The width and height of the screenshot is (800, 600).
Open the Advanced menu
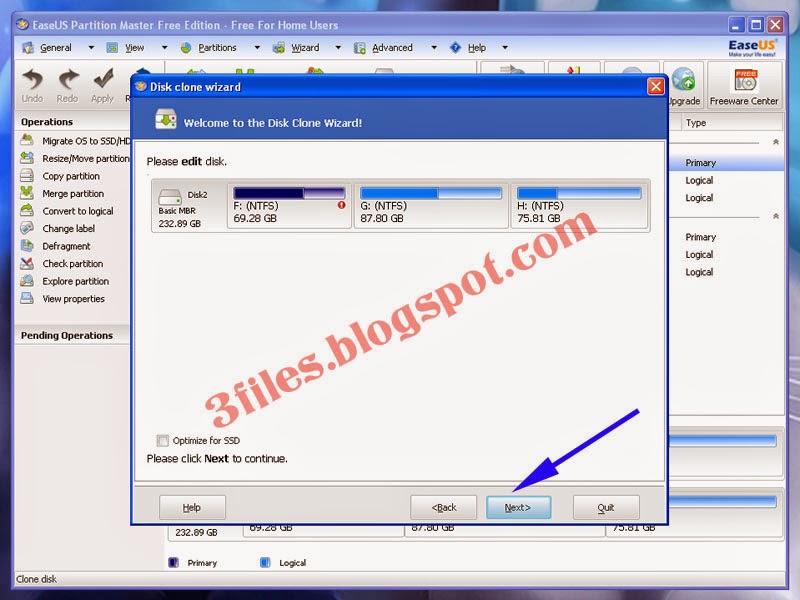[392, 48]
